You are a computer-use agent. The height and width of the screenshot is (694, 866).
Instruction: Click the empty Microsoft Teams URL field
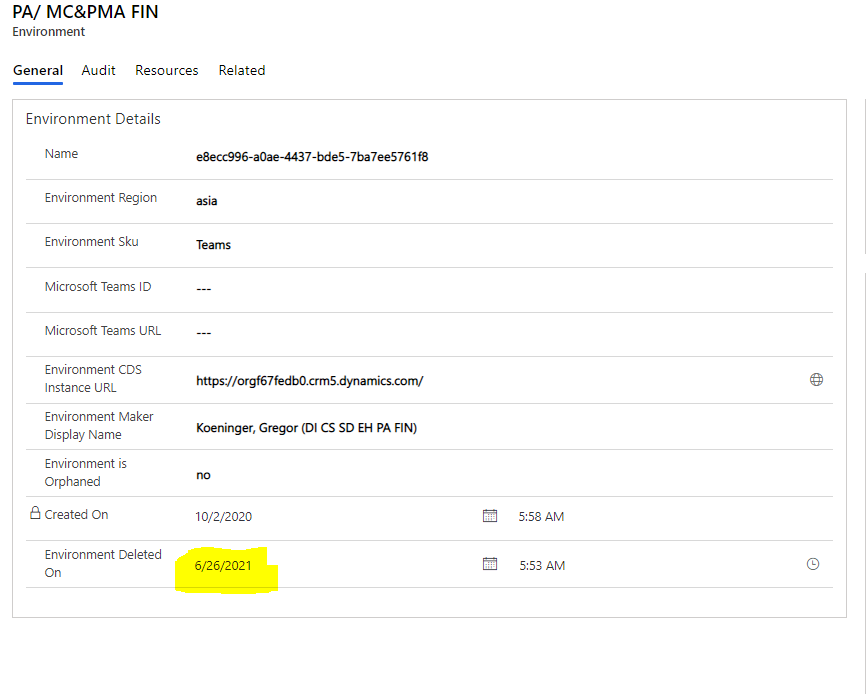click(x=204, y=333)
